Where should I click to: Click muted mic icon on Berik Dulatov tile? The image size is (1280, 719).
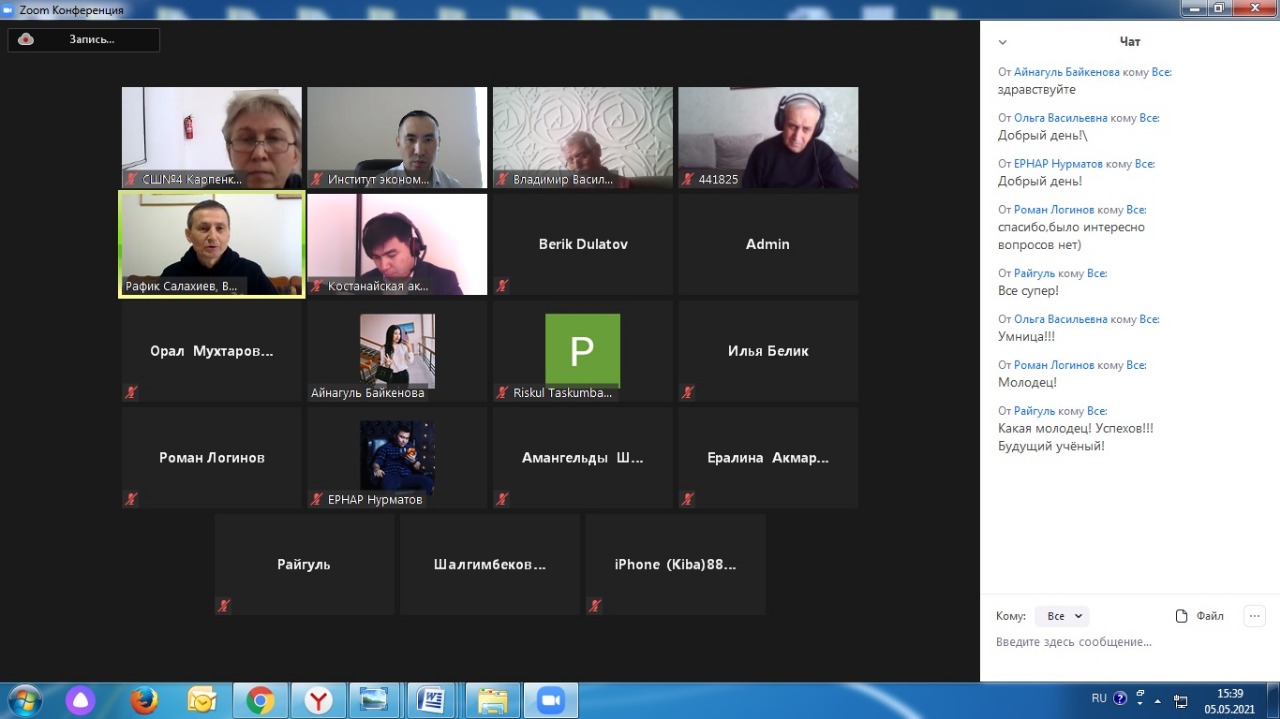point(502,286)
